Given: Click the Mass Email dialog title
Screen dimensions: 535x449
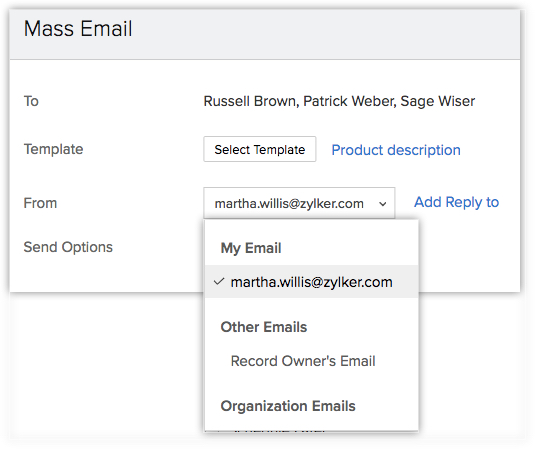Looking at the screenshot, I should (78, 29).
